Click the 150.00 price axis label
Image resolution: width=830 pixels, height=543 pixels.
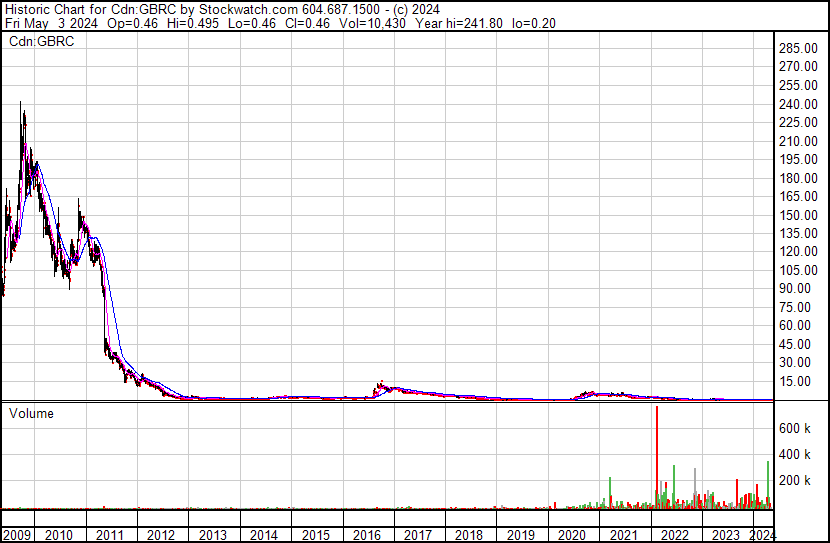[x=800, y=215]
